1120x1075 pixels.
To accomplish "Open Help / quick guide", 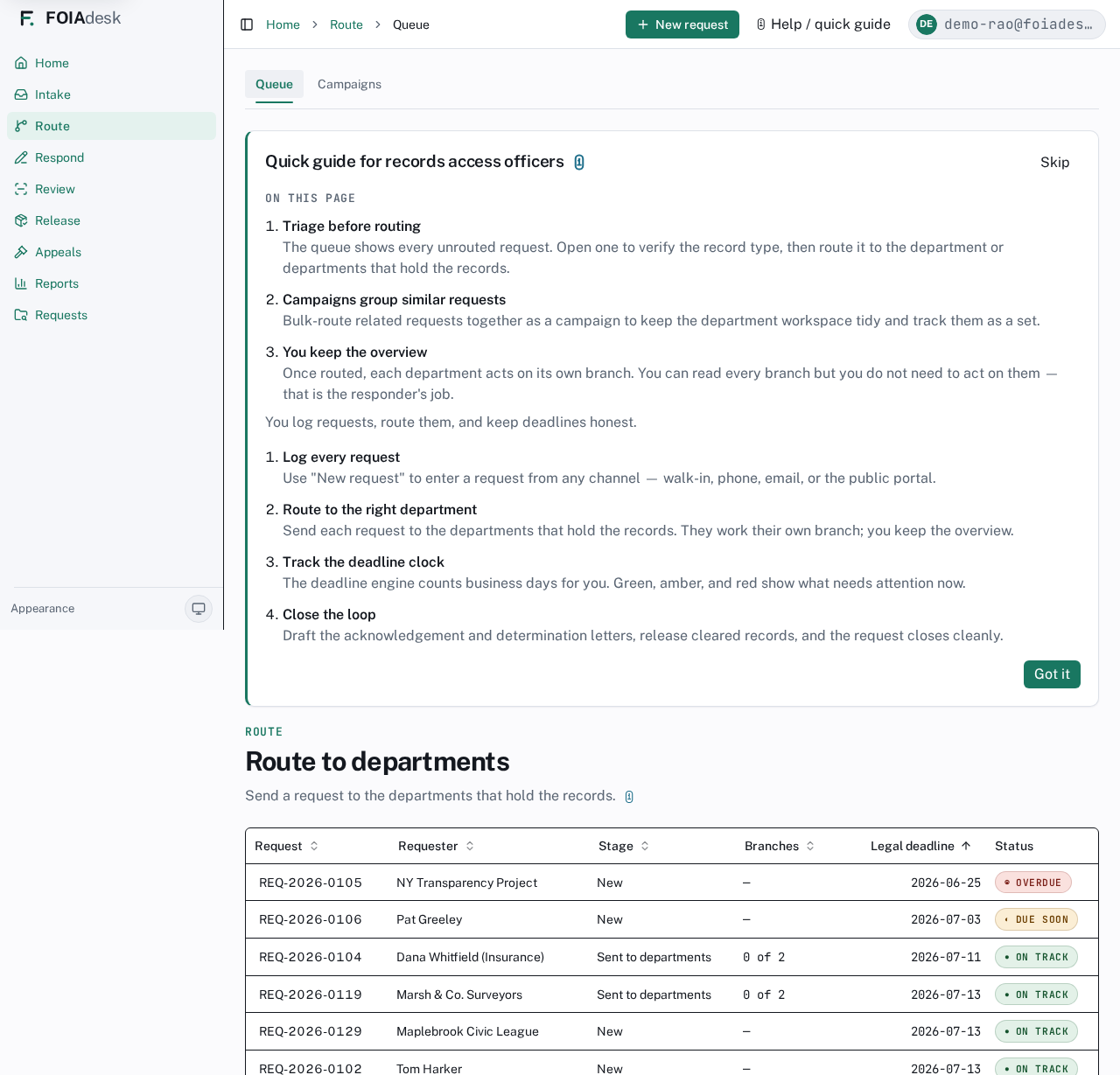I will point(823,24).
